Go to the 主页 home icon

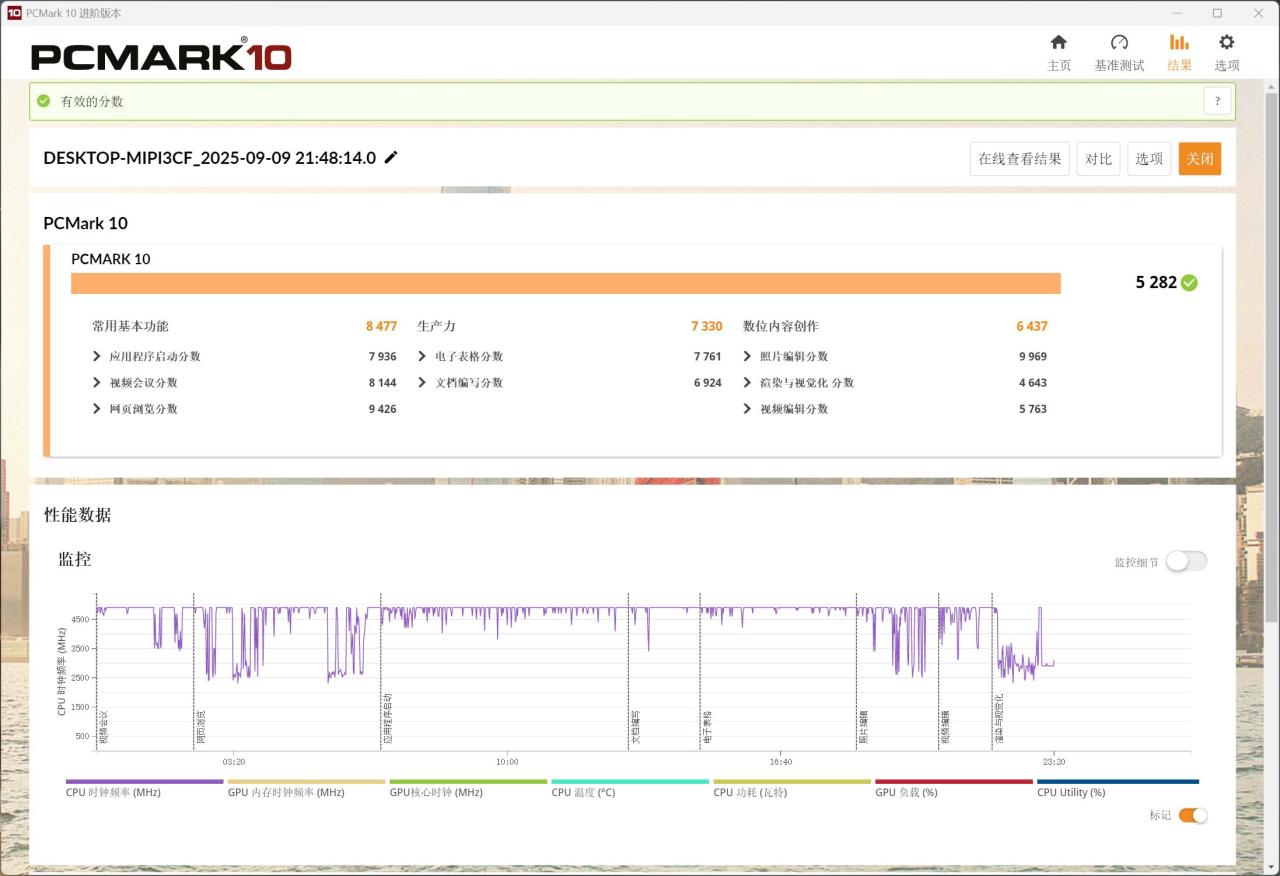(x=1058, y=42)
